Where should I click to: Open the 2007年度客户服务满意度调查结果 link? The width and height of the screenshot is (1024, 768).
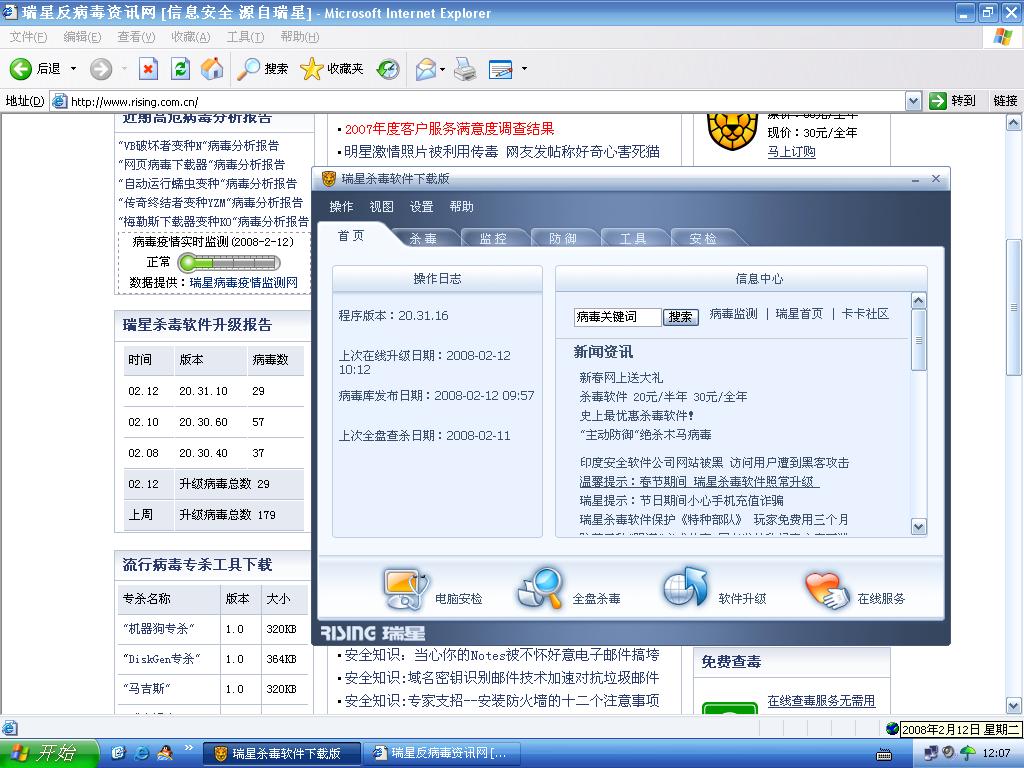449,129
